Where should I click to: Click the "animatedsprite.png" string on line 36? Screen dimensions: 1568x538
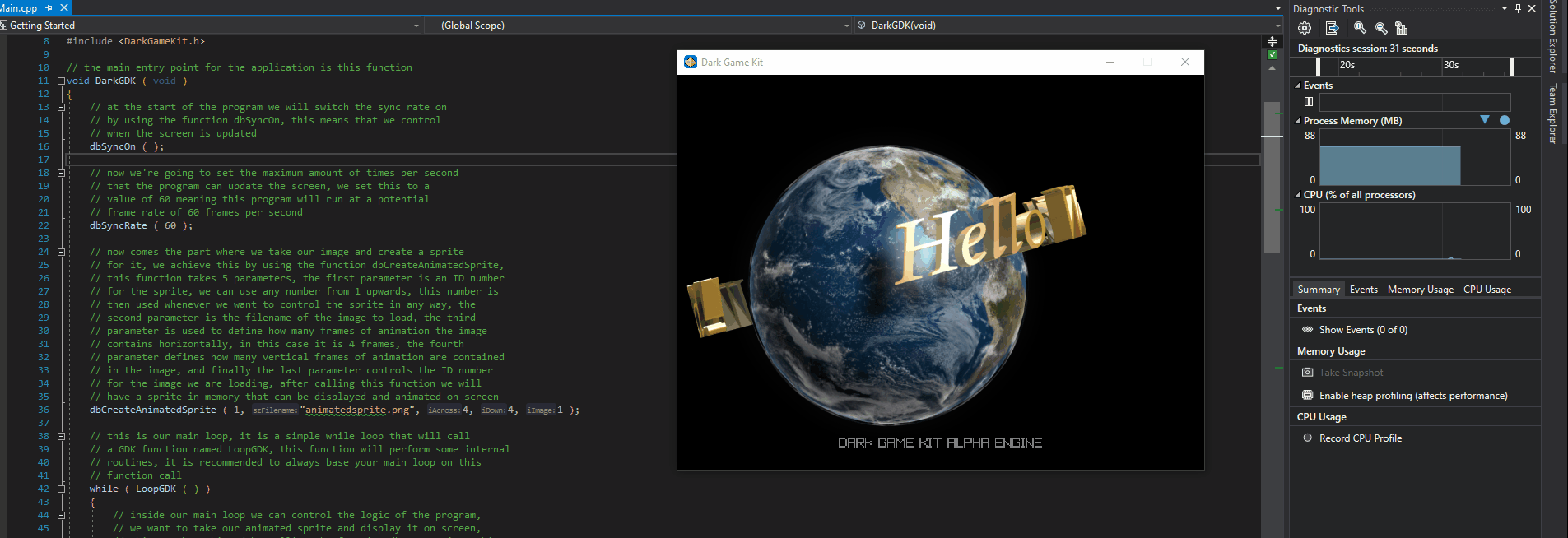click(359, 410)
